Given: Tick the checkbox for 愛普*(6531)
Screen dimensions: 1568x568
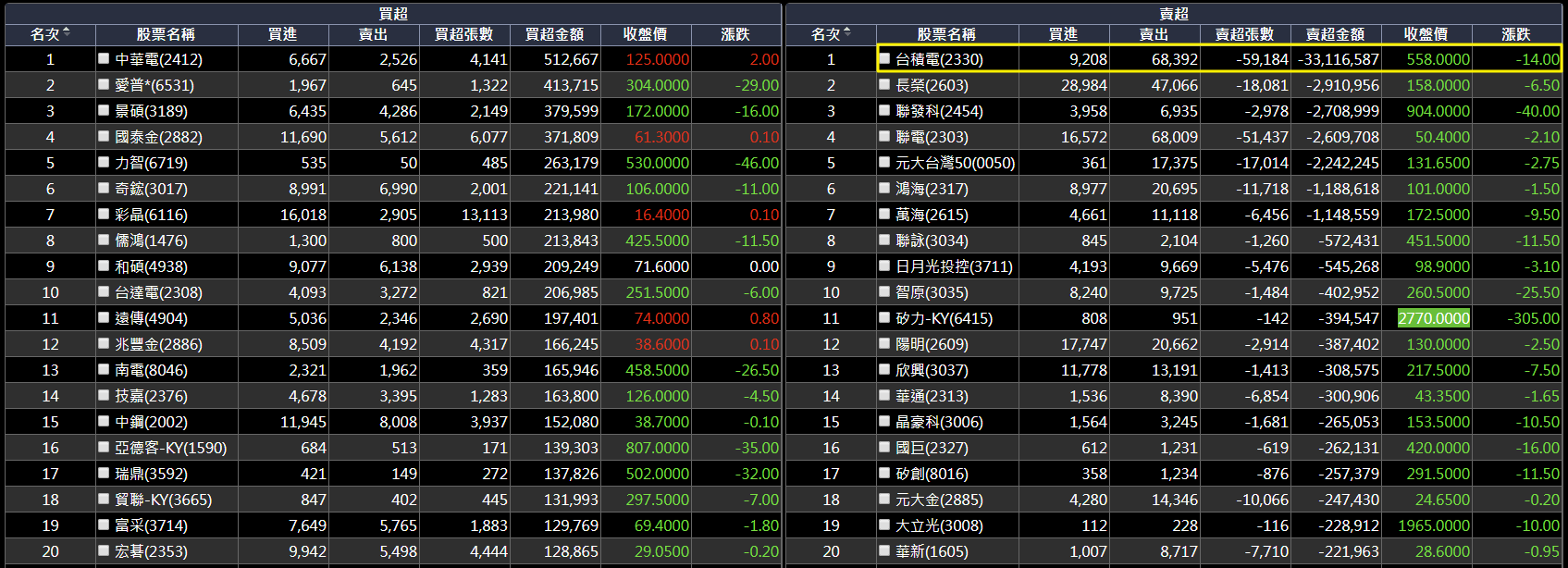Looking at the screenshot, I should [104, 84].
